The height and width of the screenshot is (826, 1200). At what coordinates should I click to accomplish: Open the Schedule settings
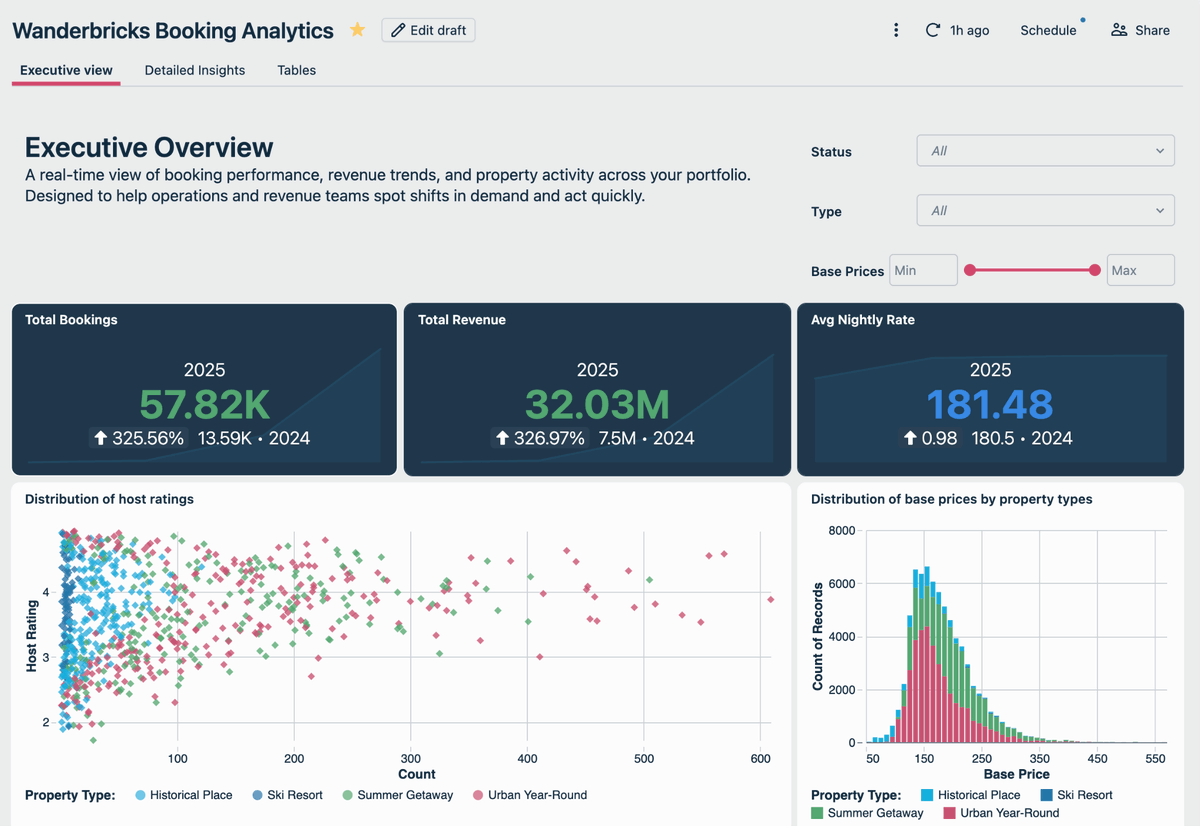(1048, 30)
